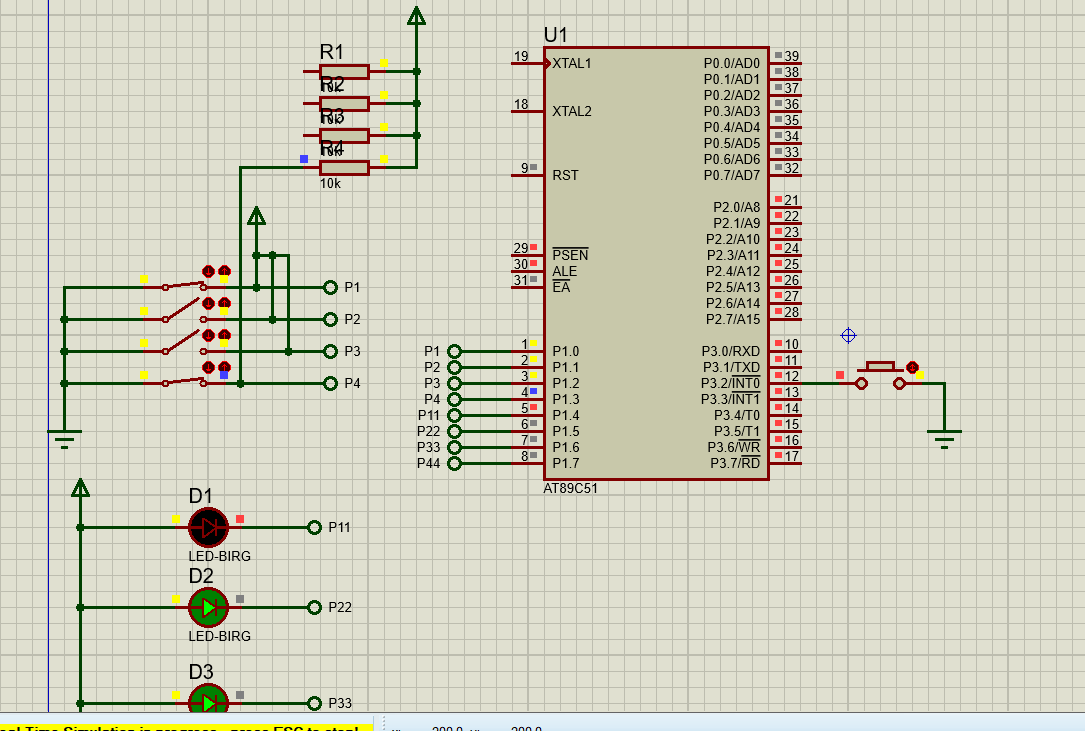Viewport: 1085px width, 731px height.
Task: Click the P1 terminal at pin P1.0 of U1
Action: 454,352
